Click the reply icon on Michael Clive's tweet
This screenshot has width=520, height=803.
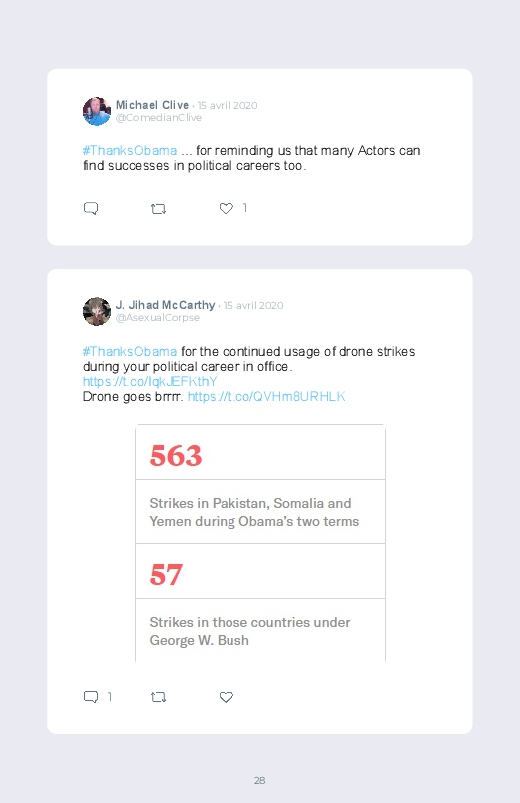[x=91, y=208]
